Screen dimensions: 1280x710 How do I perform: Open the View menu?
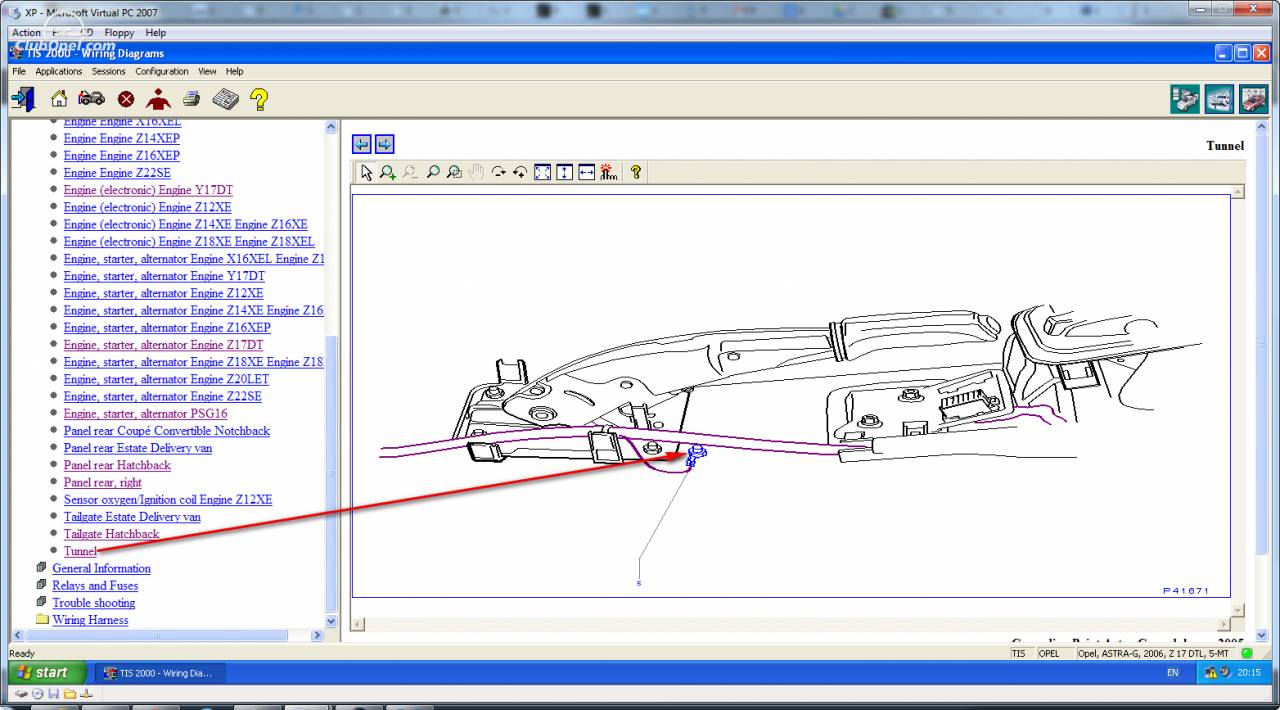click(207, 71)
